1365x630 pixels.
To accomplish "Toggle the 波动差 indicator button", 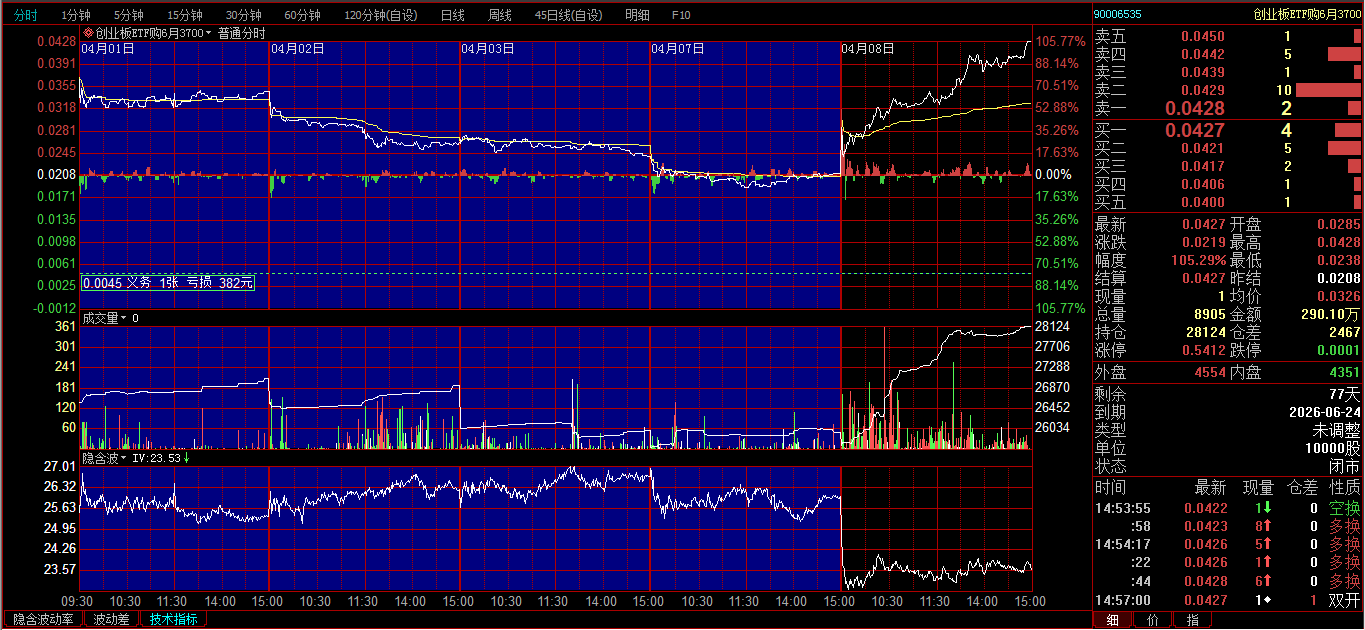I will pos(111,619).
